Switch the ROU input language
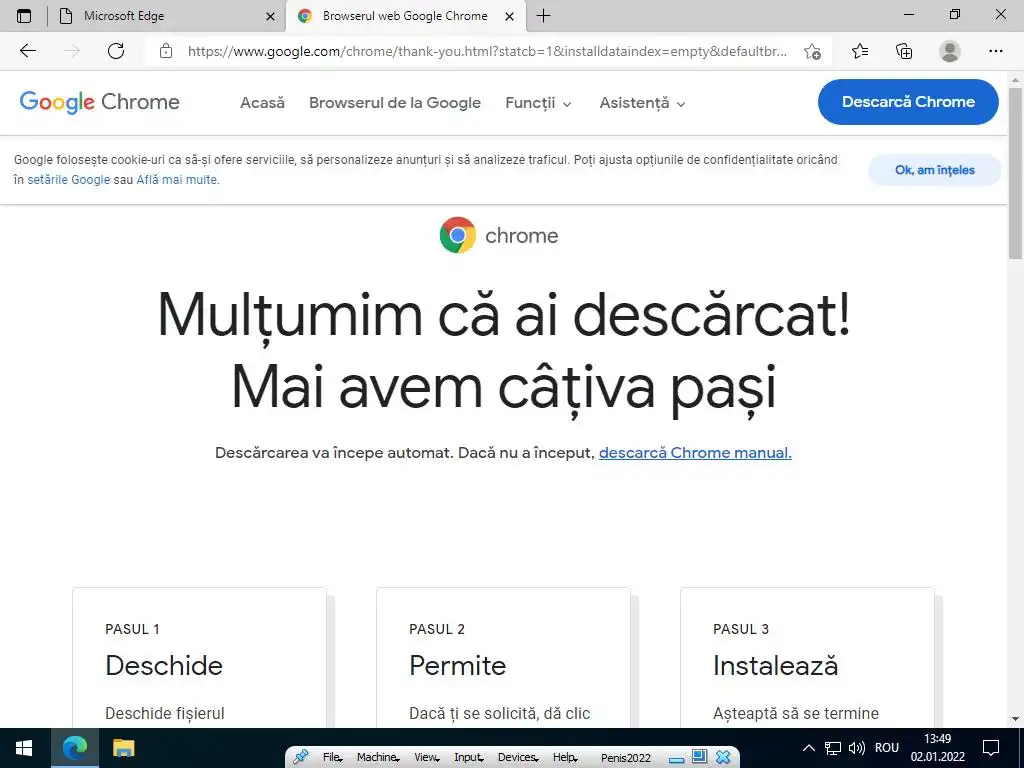The height and width of the screenshot is (768, 1024). [x=887, y=748]
